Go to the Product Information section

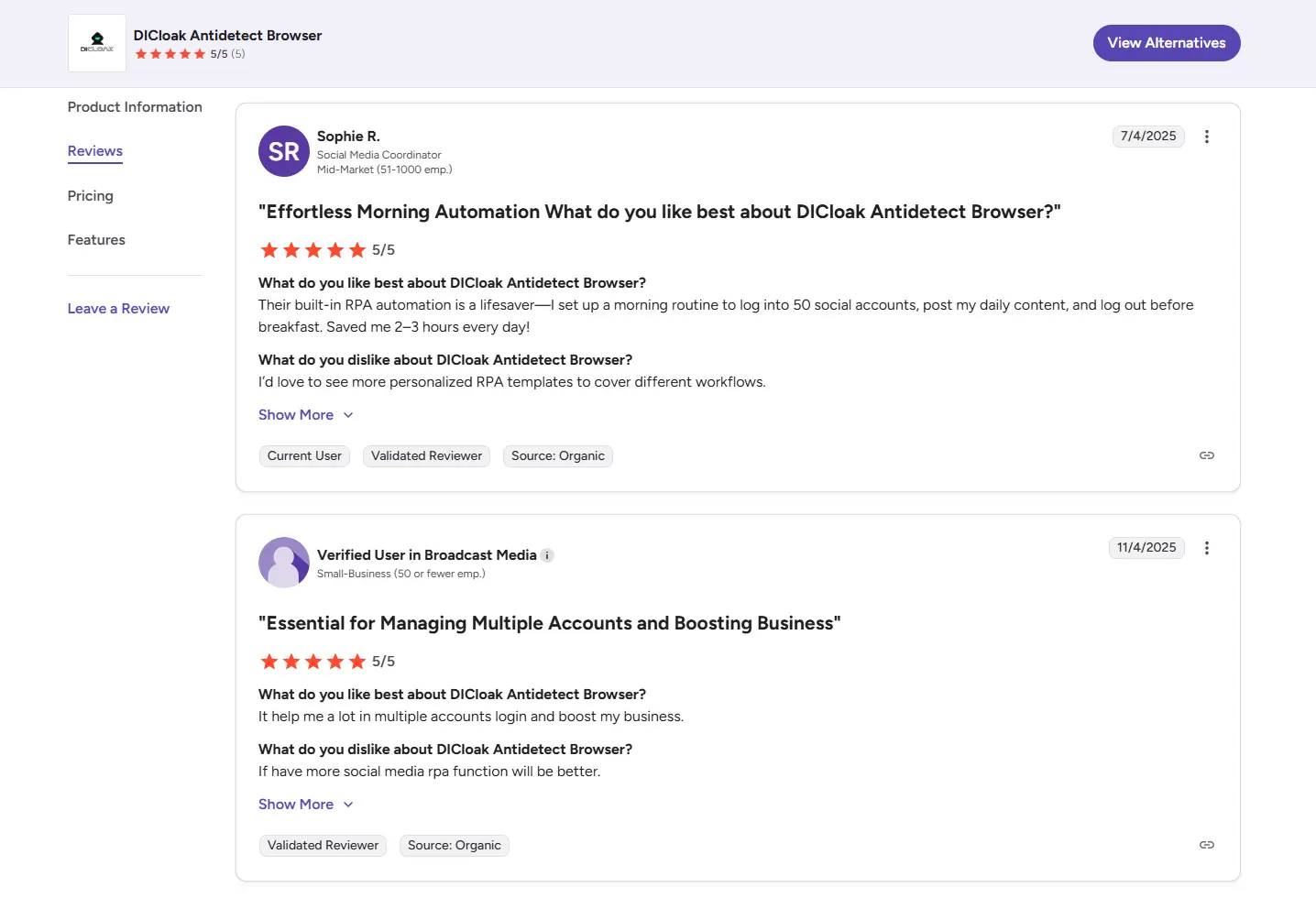click(135, 107)
